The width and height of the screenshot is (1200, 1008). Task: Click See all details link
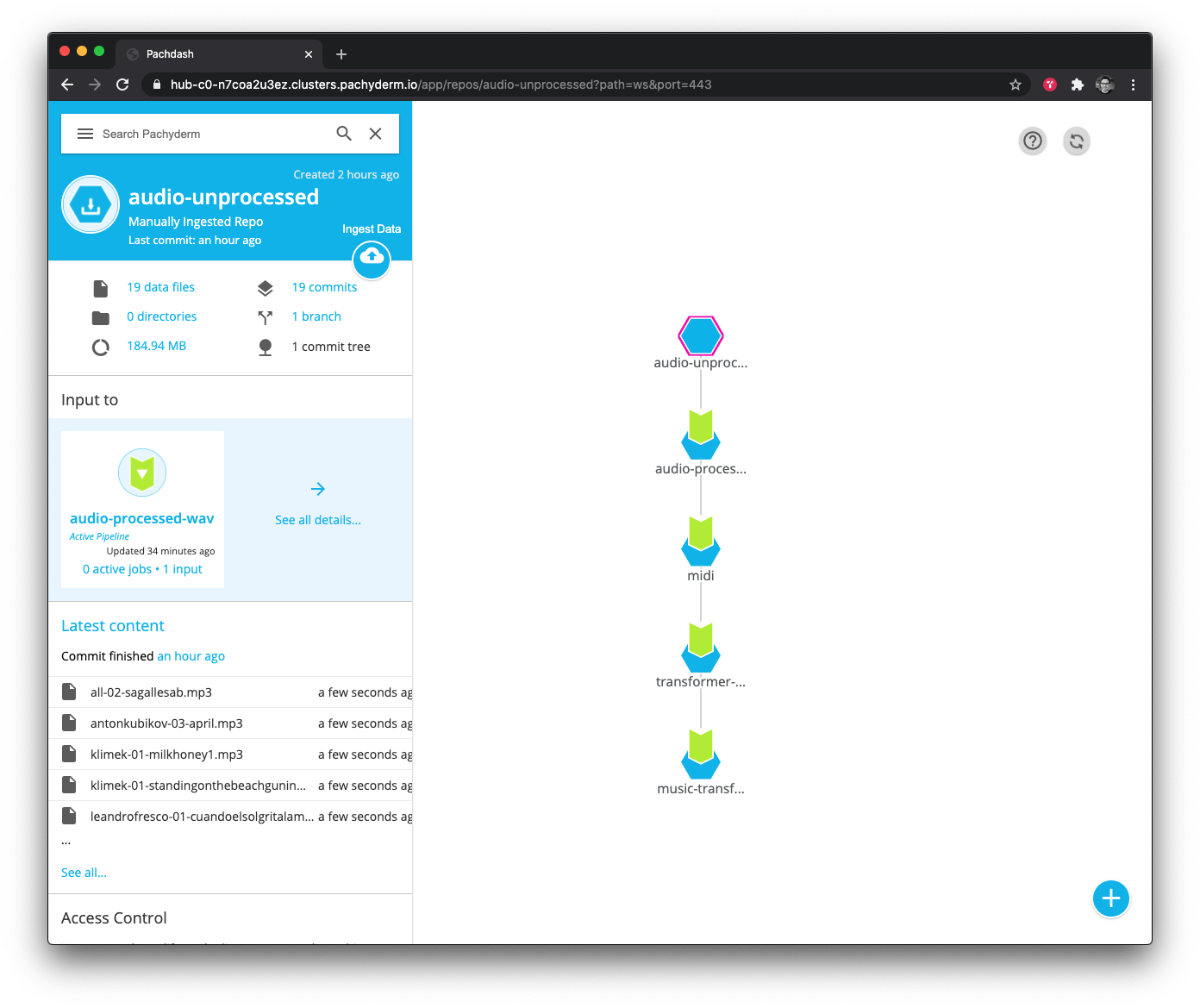[318, 520]
